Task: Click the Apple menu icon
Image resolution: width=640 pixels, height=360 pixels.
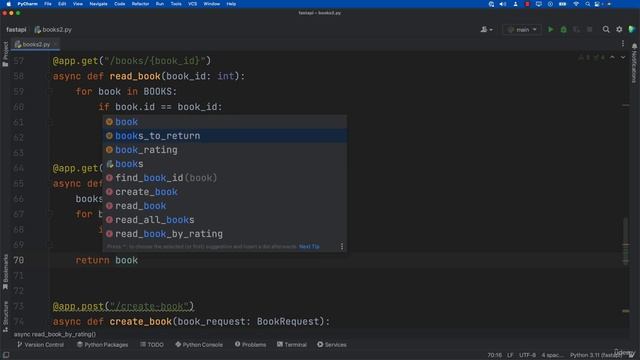Action: click(8, 4)
